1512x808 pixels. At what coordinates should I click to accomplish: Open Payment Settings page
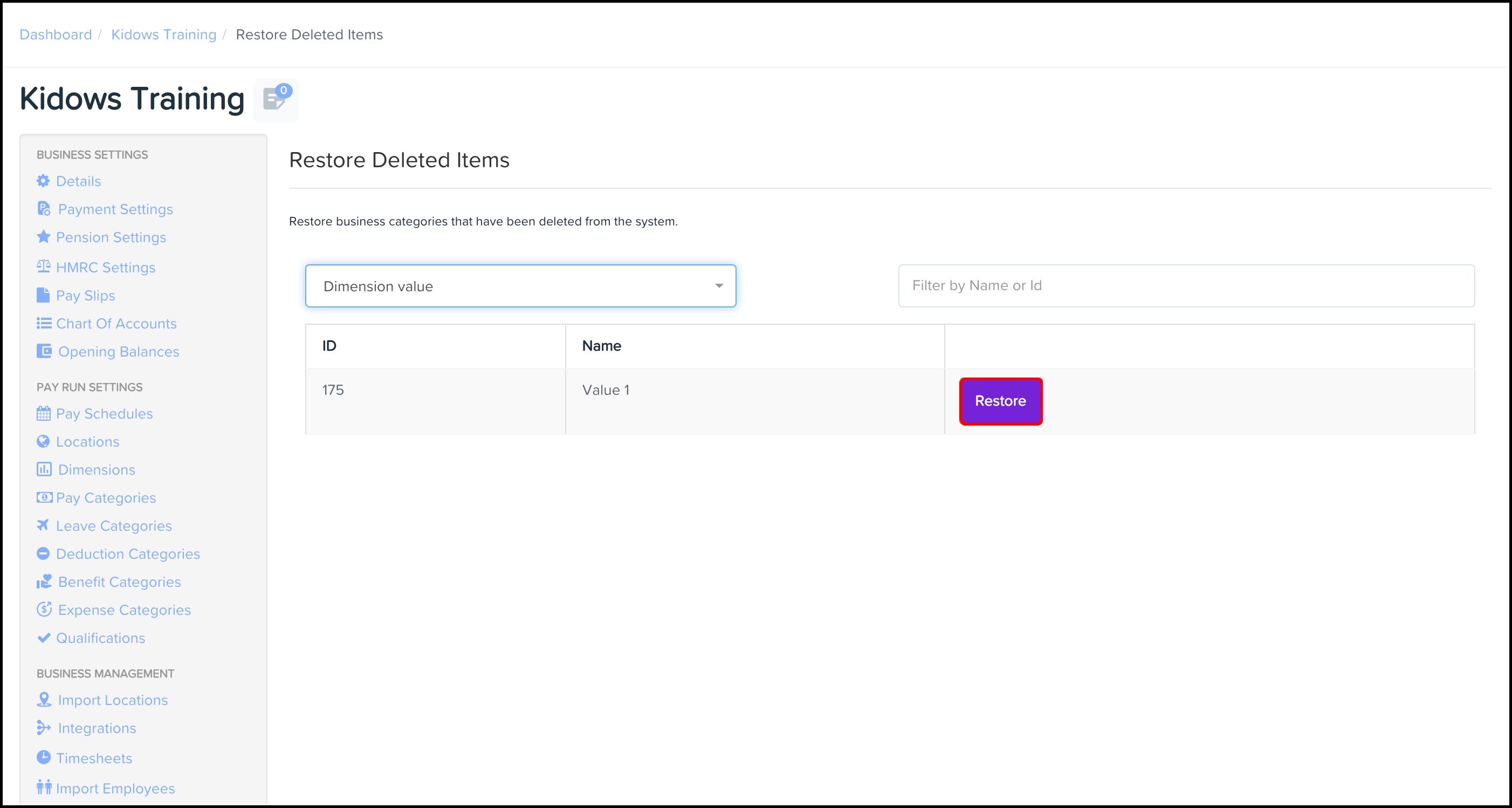tap(115, 209)
